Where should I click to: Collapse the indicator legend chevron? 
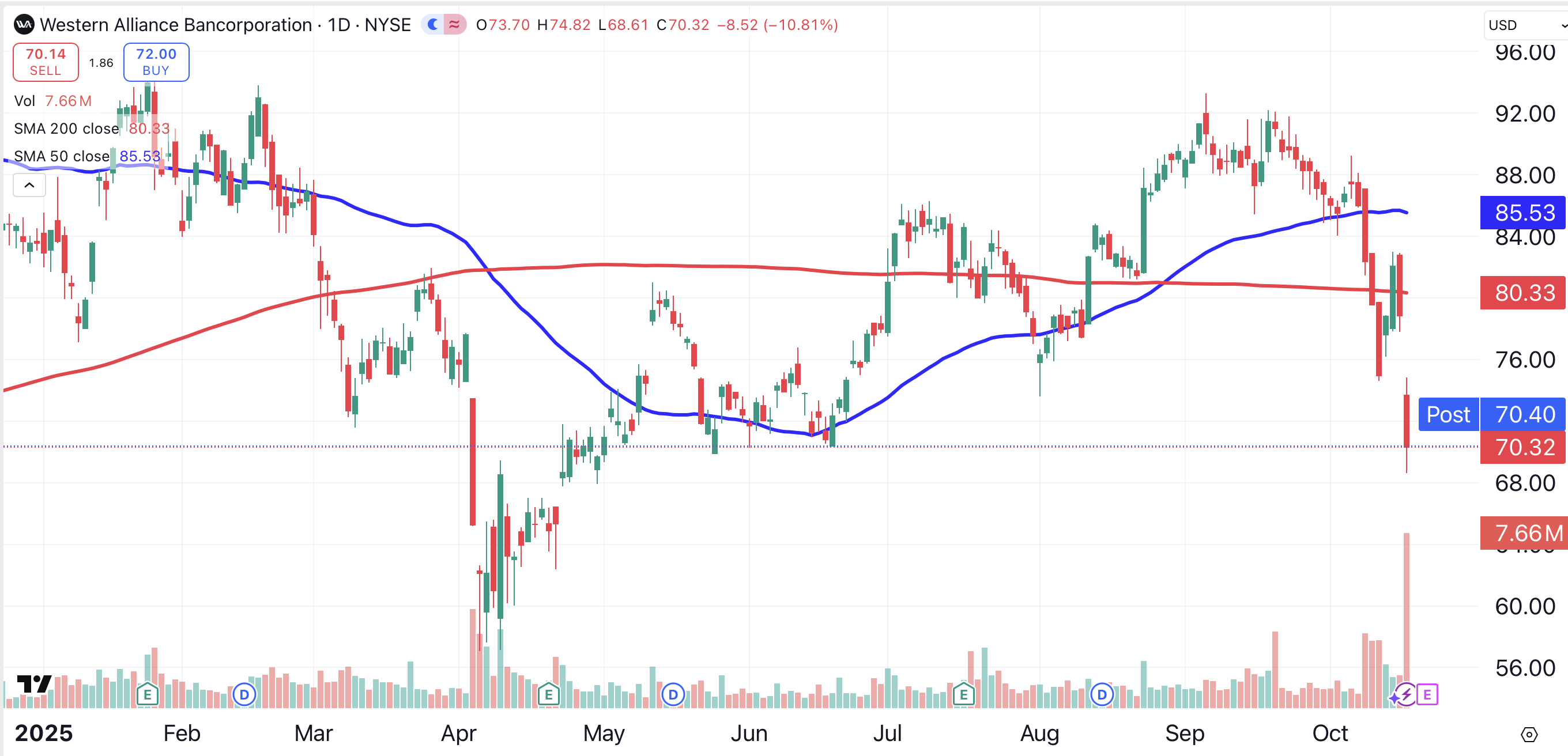point(29,185)
